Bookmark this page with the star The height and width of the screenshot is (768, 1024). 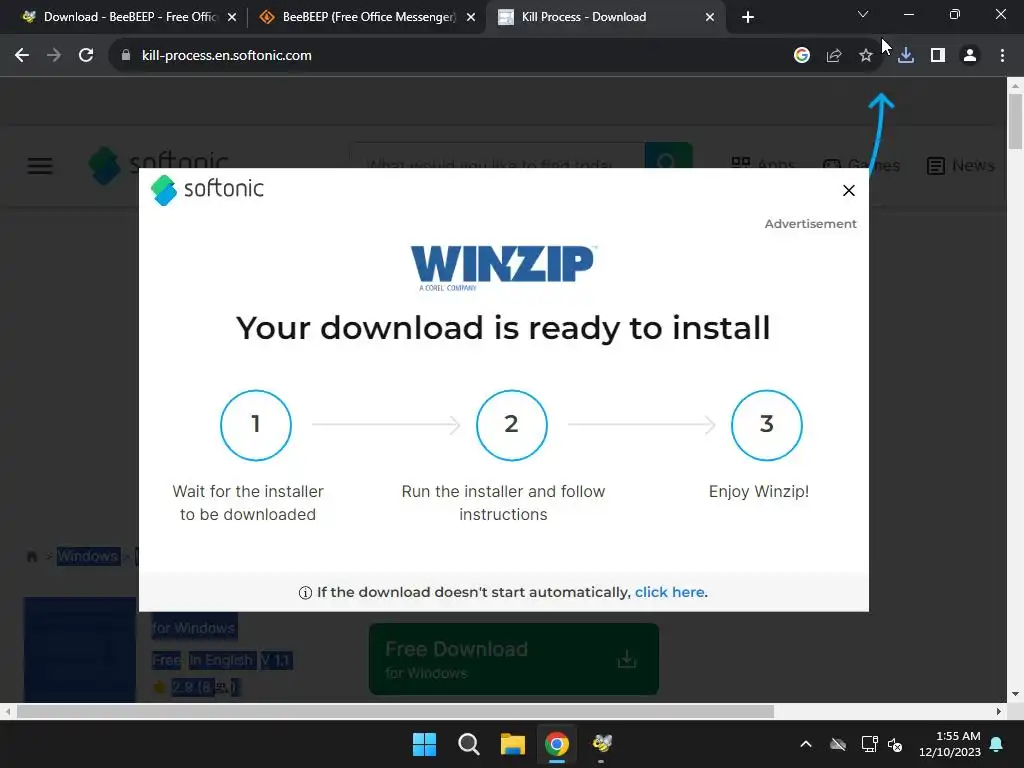click(x=866, y=56)
